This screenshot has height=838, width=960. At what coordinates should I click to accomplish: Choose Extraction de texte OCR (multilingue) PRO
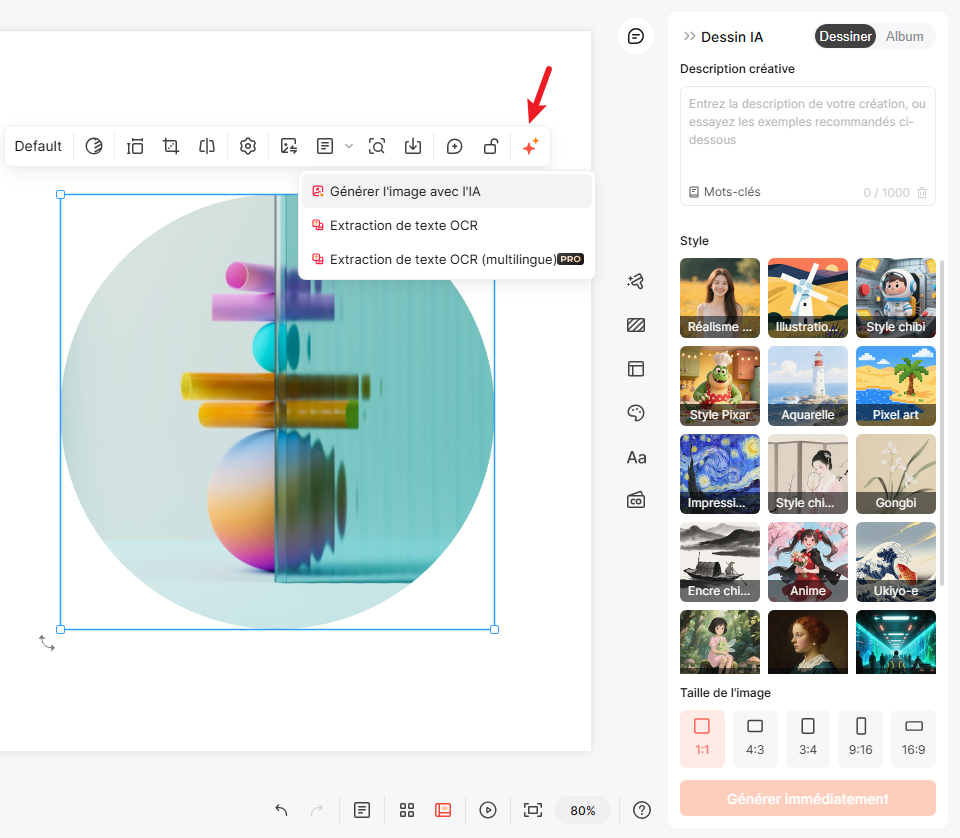coord(447,260)
